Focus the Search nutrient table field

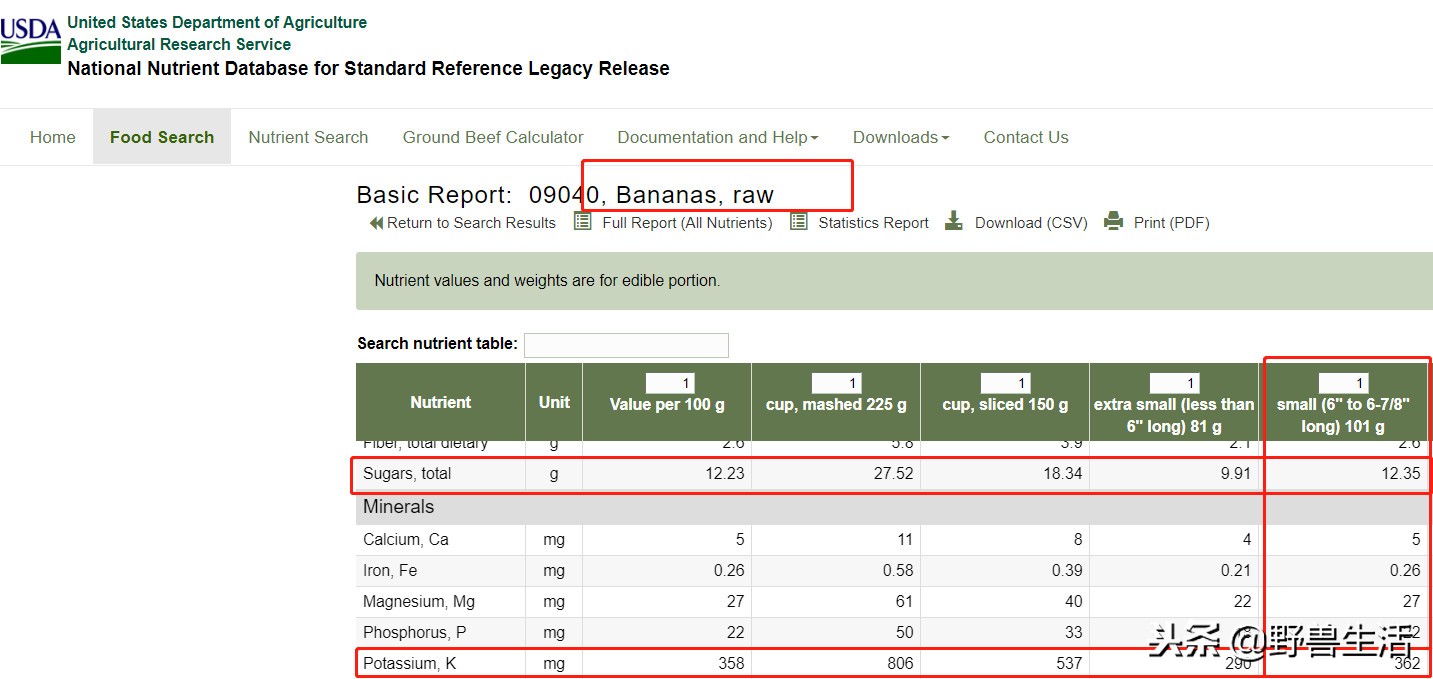click(x=626, y=345)
